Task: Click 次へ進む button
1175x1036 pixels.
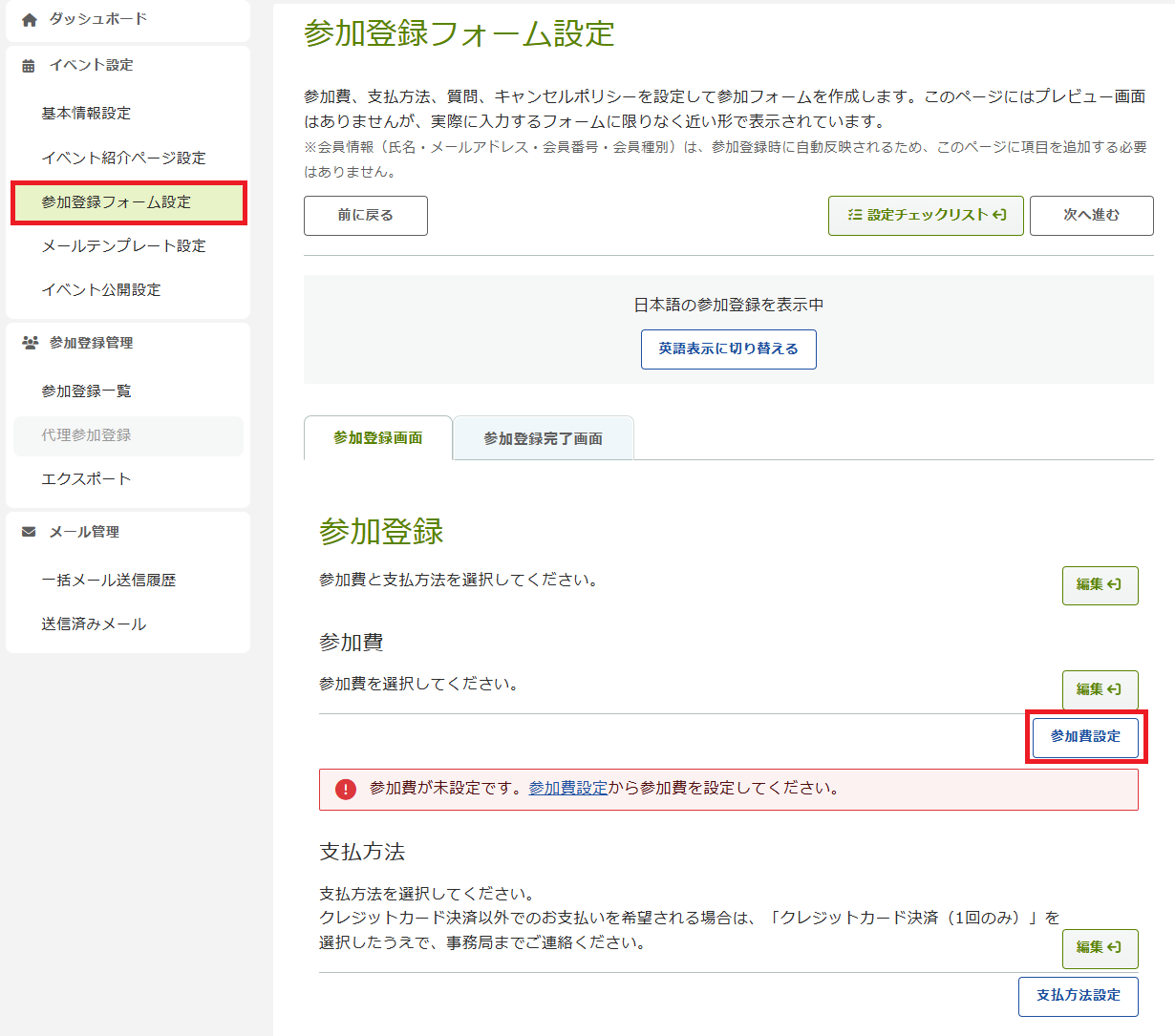Action: tap(1091, 216)
